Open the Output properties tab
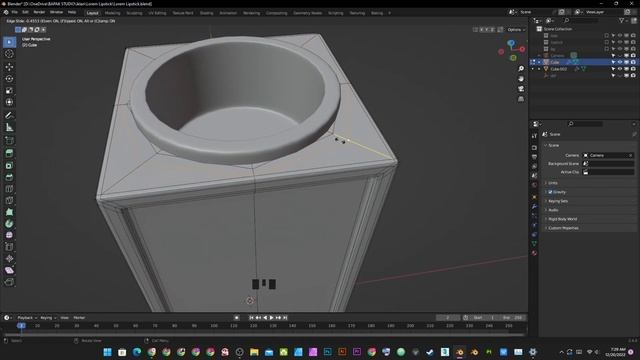 (534, 157)
